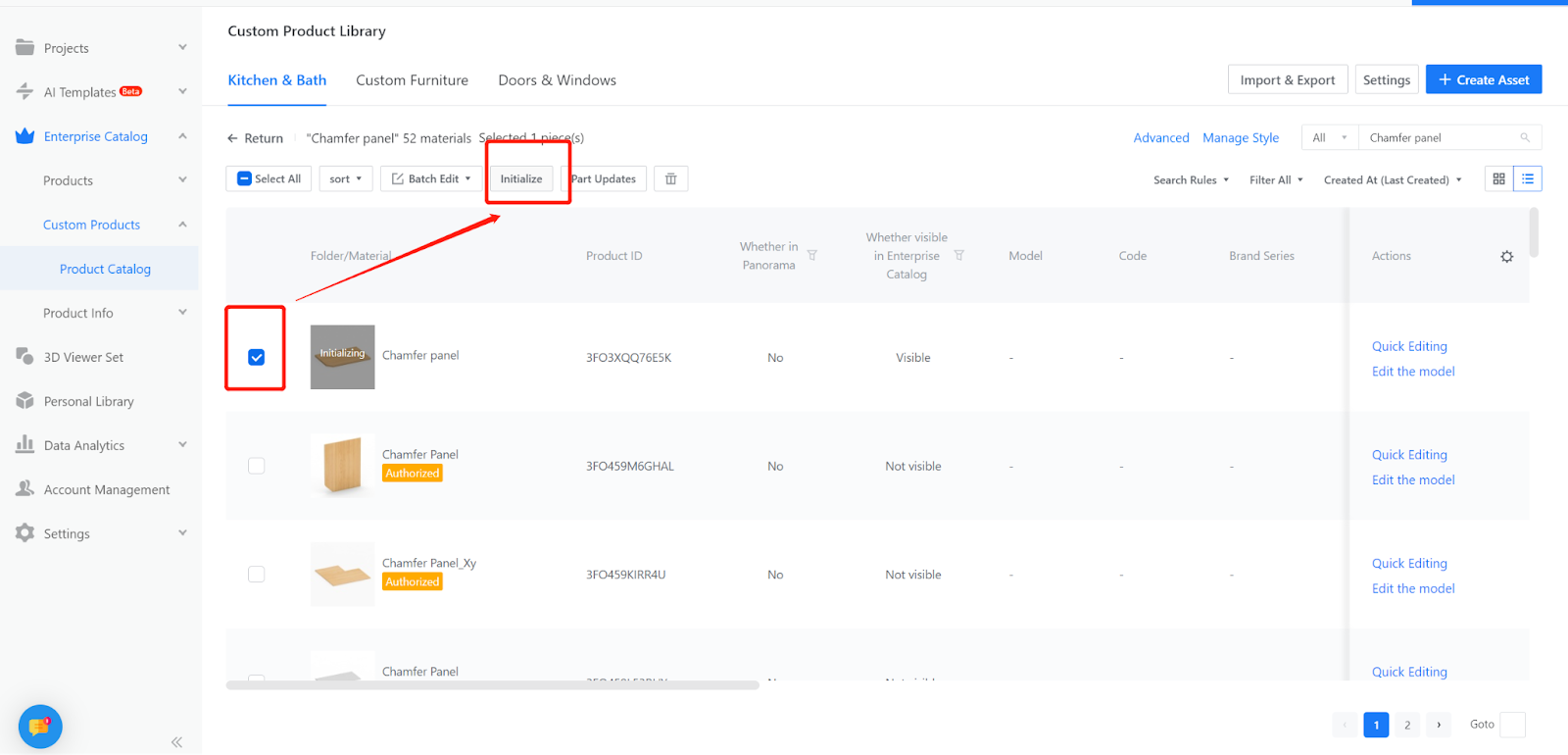Go to page 2 in pagination
This screenshot has width=1568, height=755.
pyautogui.click(x=1407, y=725)
